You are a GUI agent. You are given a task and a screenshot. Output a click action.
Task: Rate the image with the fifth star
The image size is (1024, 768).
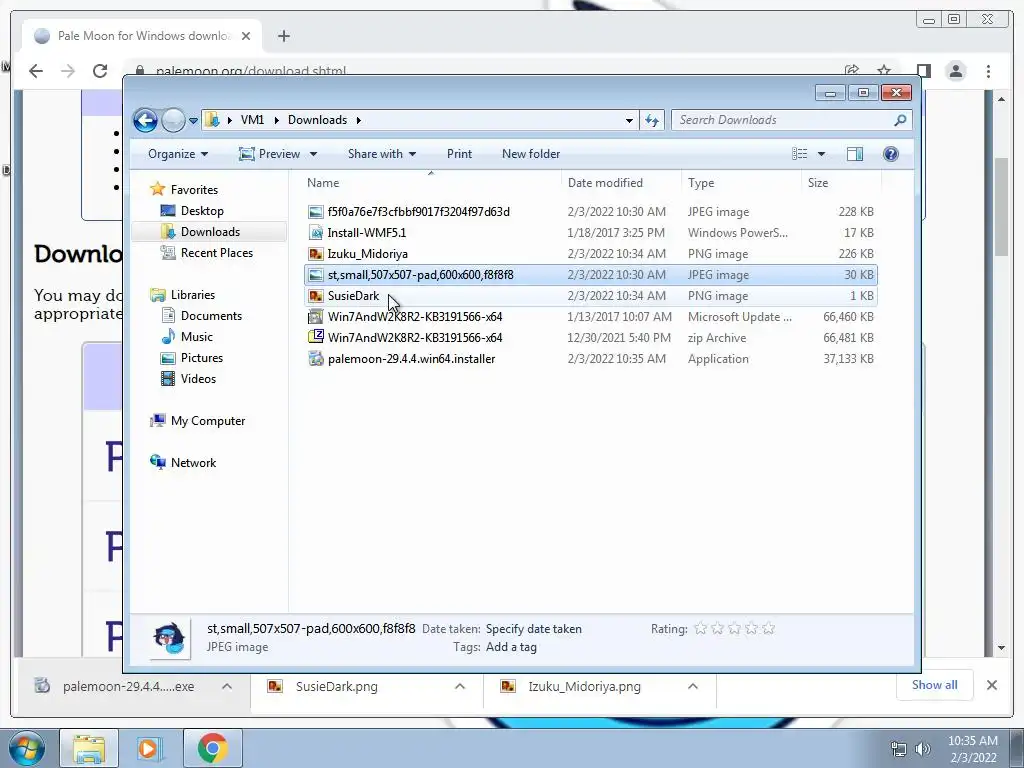pos(769,629)
